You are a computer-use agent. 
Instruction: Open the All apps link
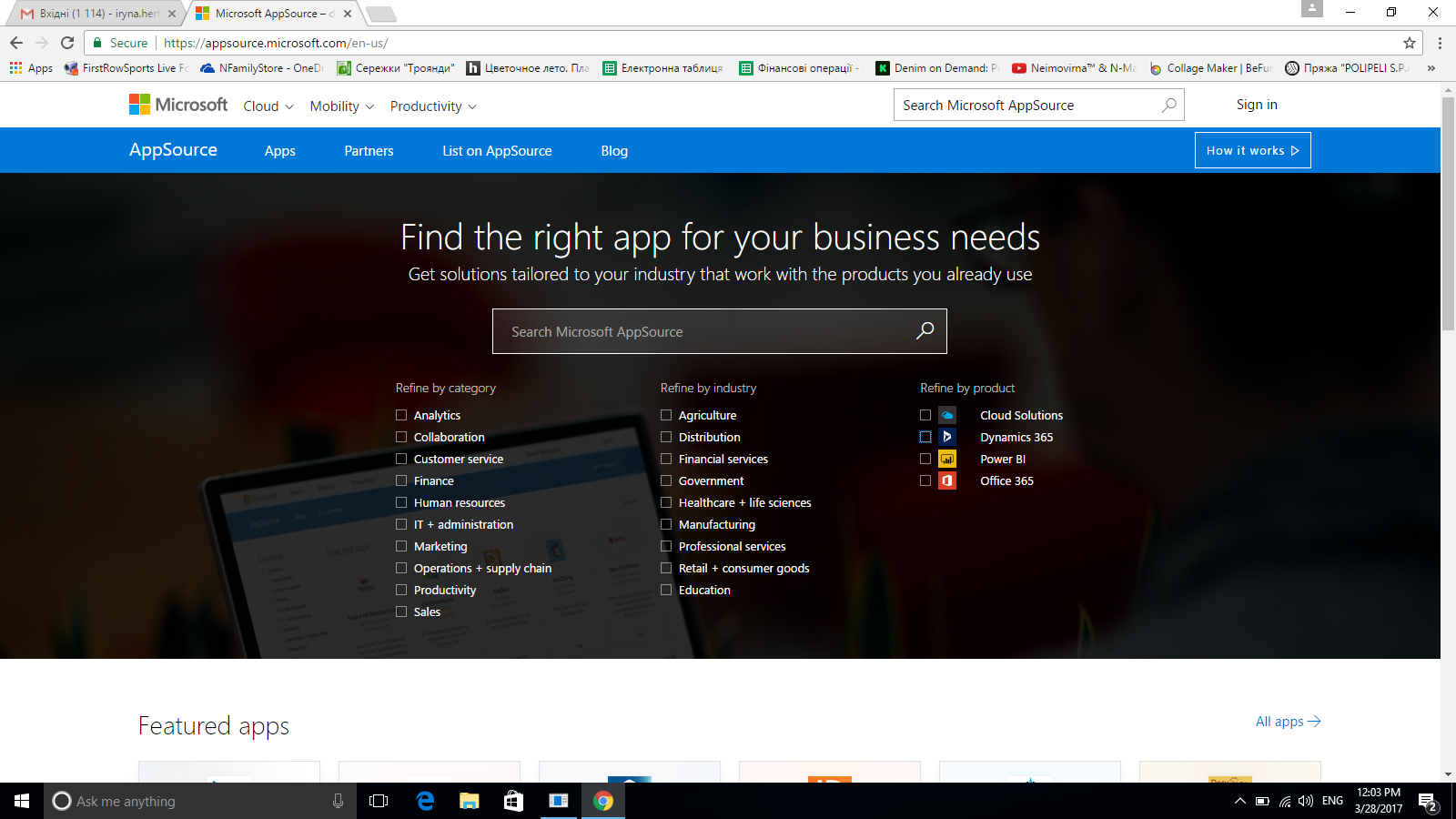point(1289,722)
